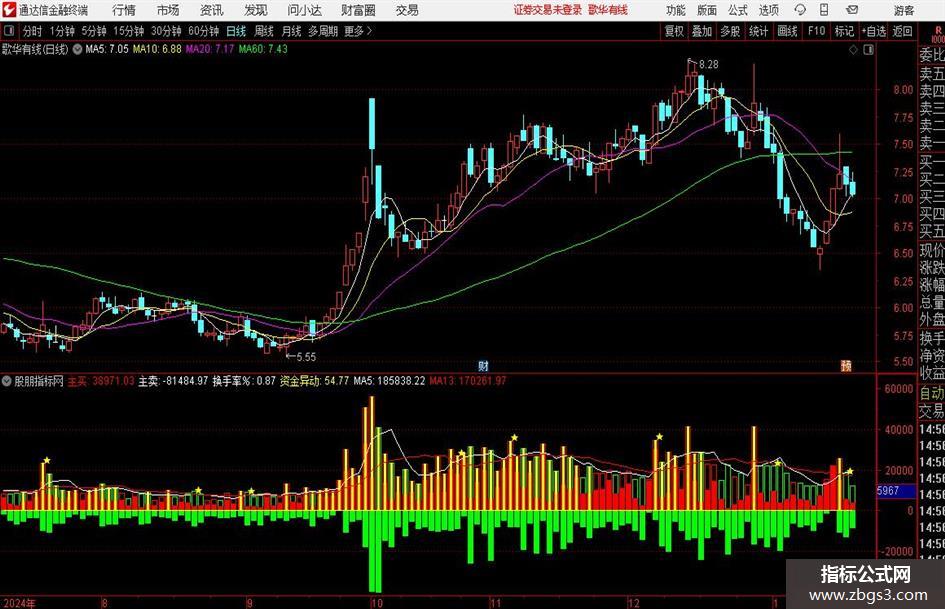945x609 pixels.
Task: Click the 2024年 date axis label
Action: (19, 602)
